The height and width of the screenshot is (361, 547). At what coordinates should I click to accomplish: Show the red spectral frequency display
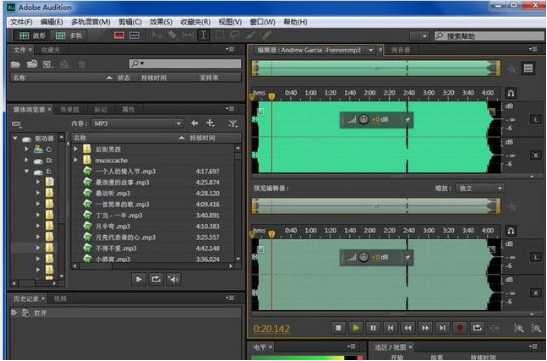coord(119,35)
